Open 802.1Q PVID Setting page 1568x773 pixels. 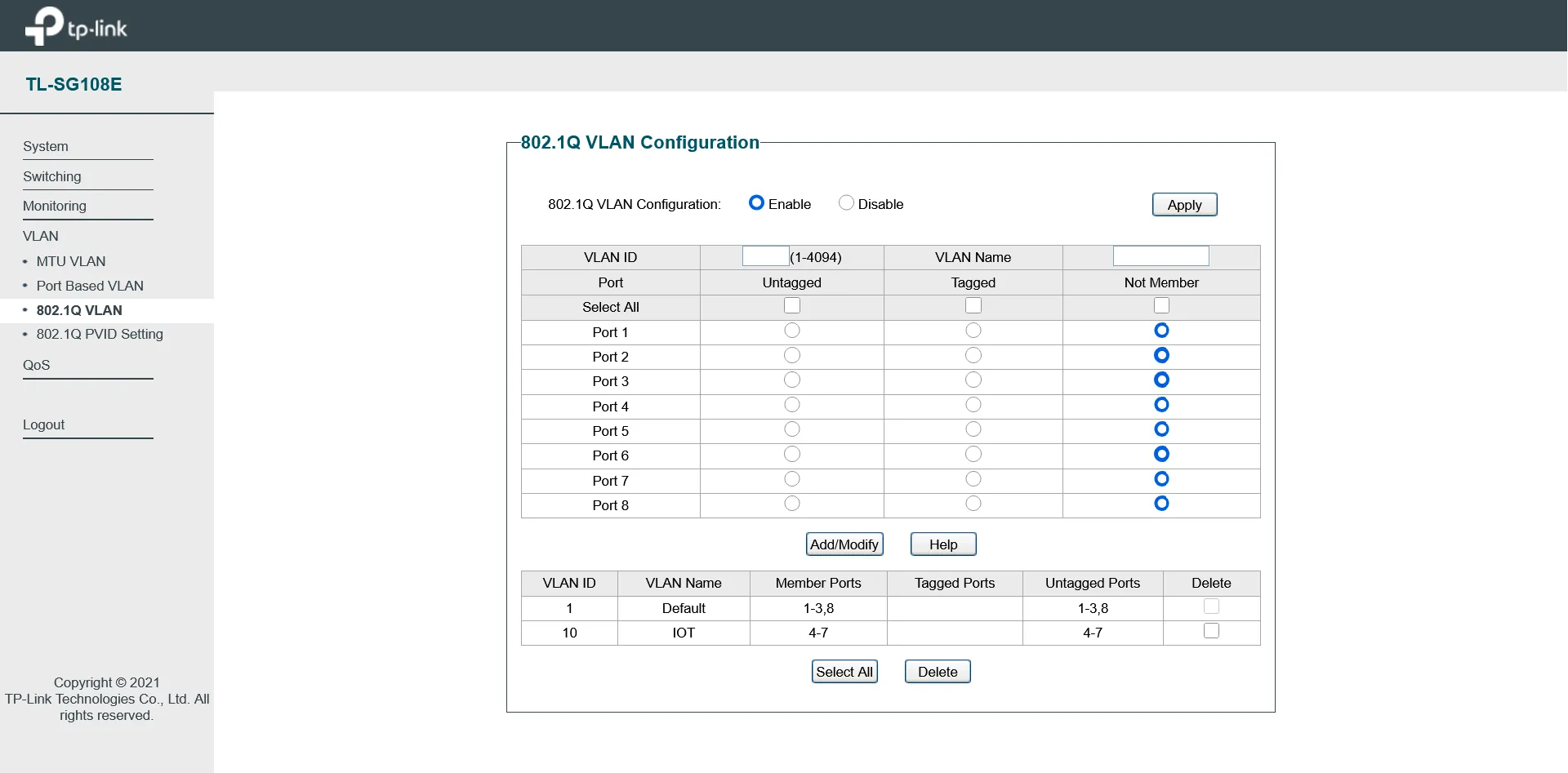100,334
